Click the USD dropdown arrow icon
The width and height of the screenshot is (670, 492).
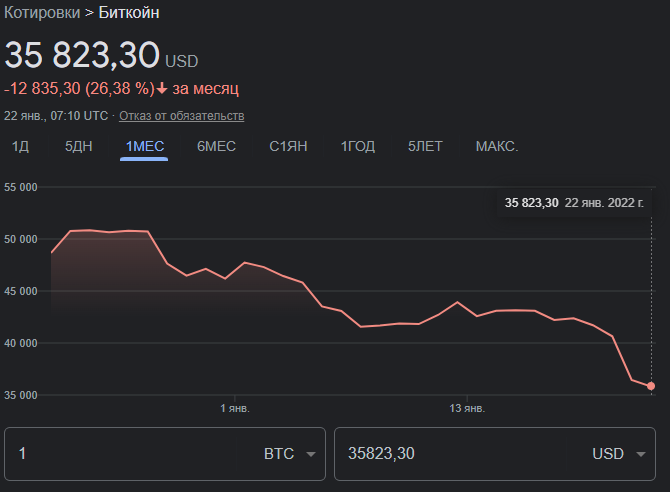[640, 455]
